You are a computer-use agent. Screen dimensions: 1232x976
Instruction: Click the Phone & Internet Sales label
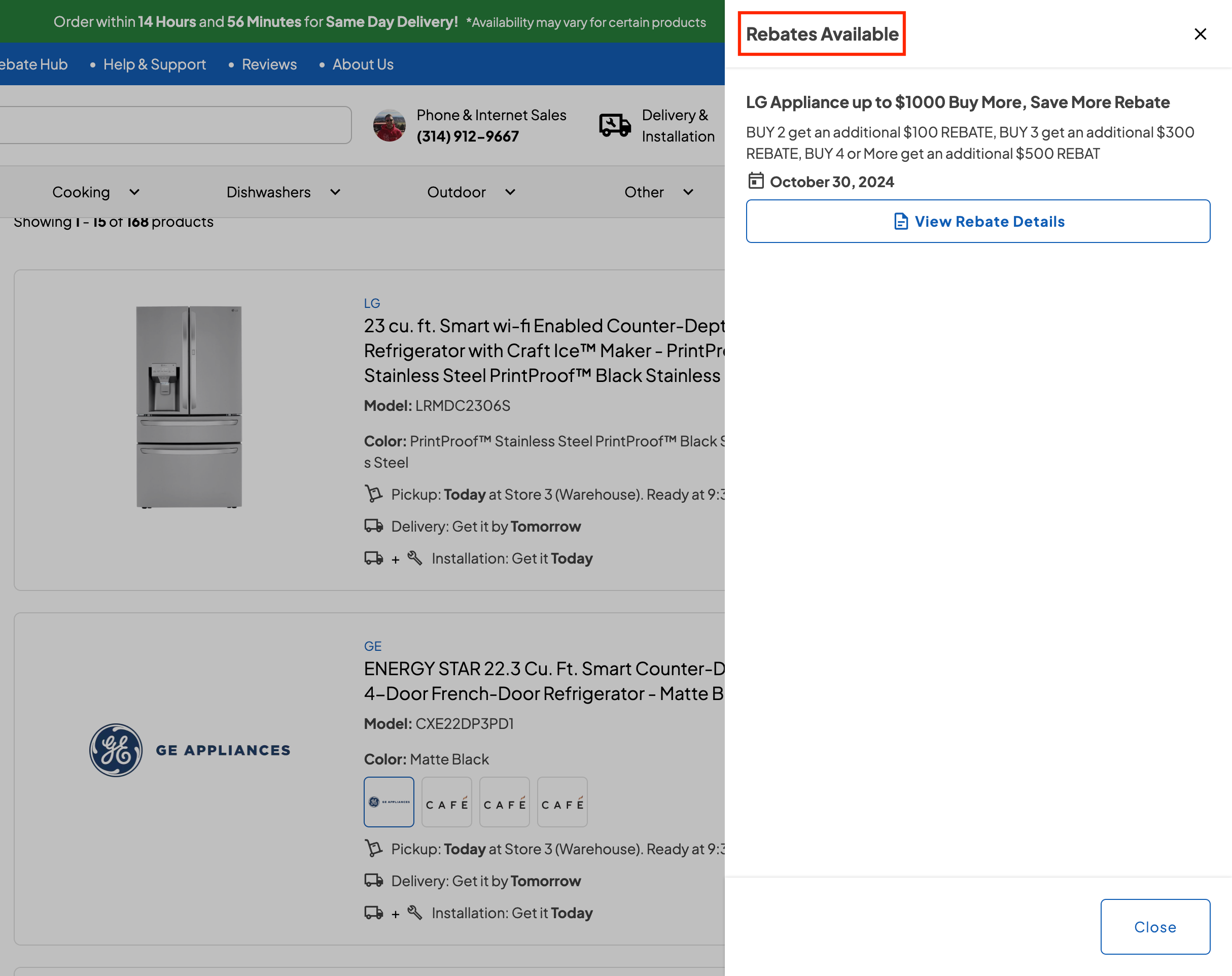point(491,115)
